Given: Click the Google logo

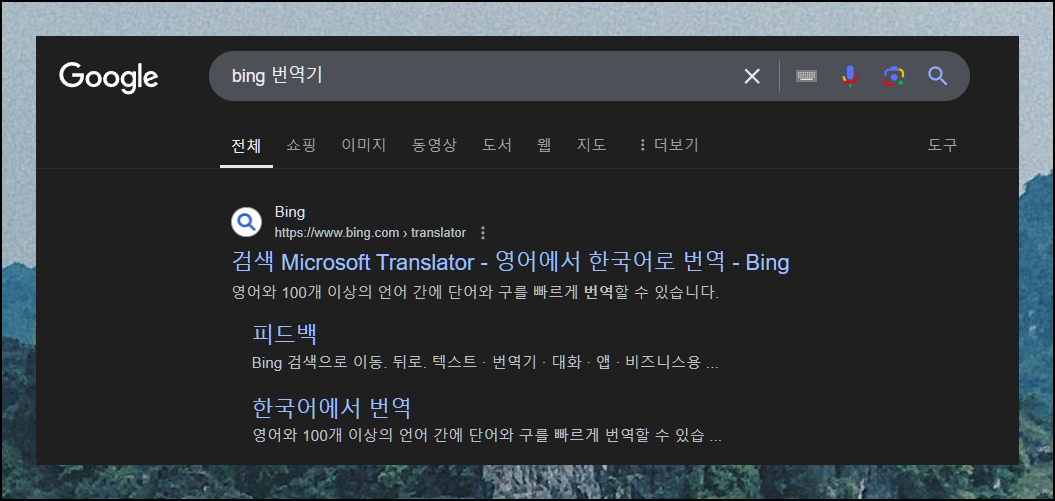Looking at the screenshot, I should [x=108, y=77].
